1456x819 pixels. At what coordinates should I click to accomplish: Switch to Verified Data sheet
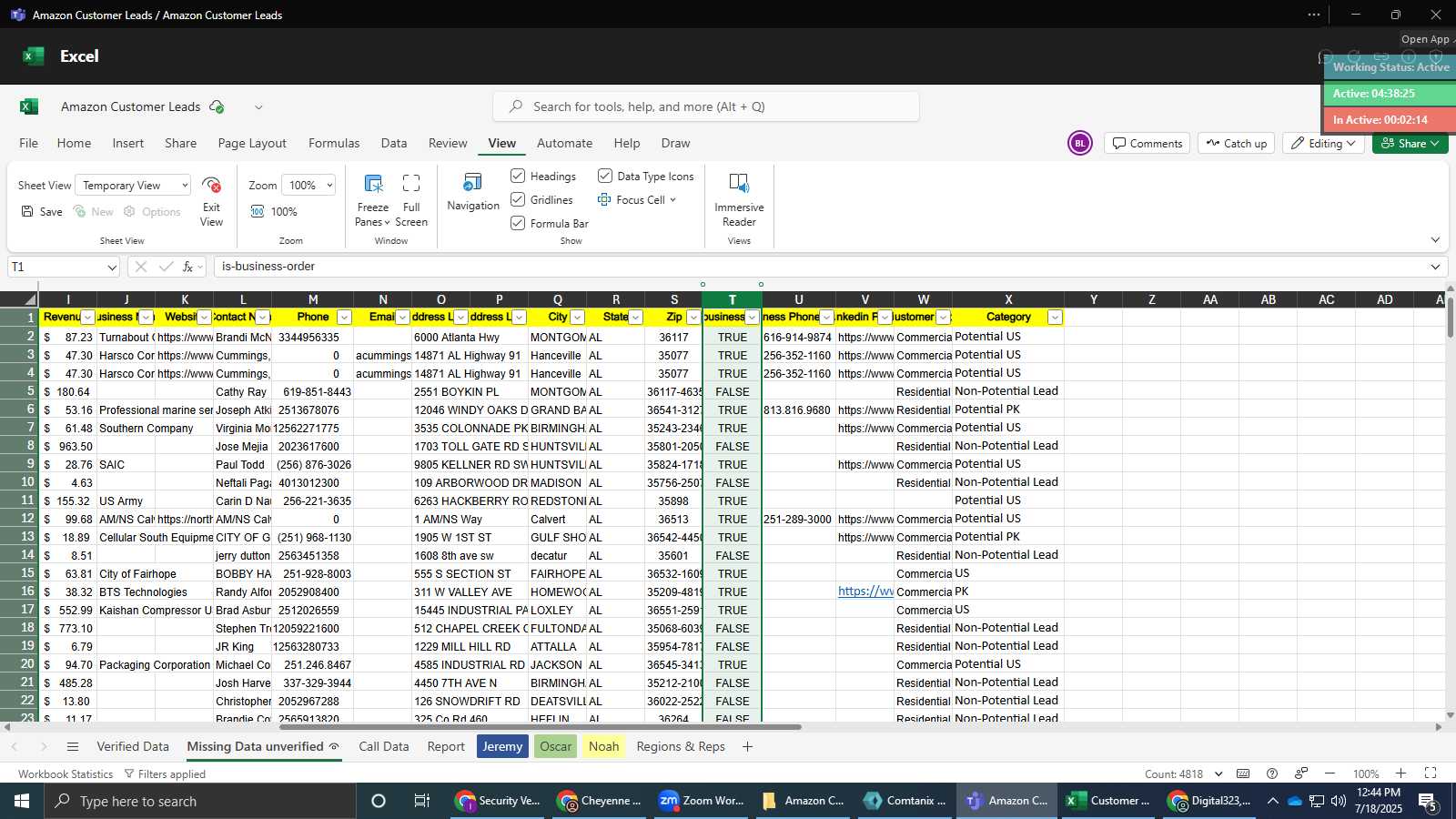click(133, 746)
